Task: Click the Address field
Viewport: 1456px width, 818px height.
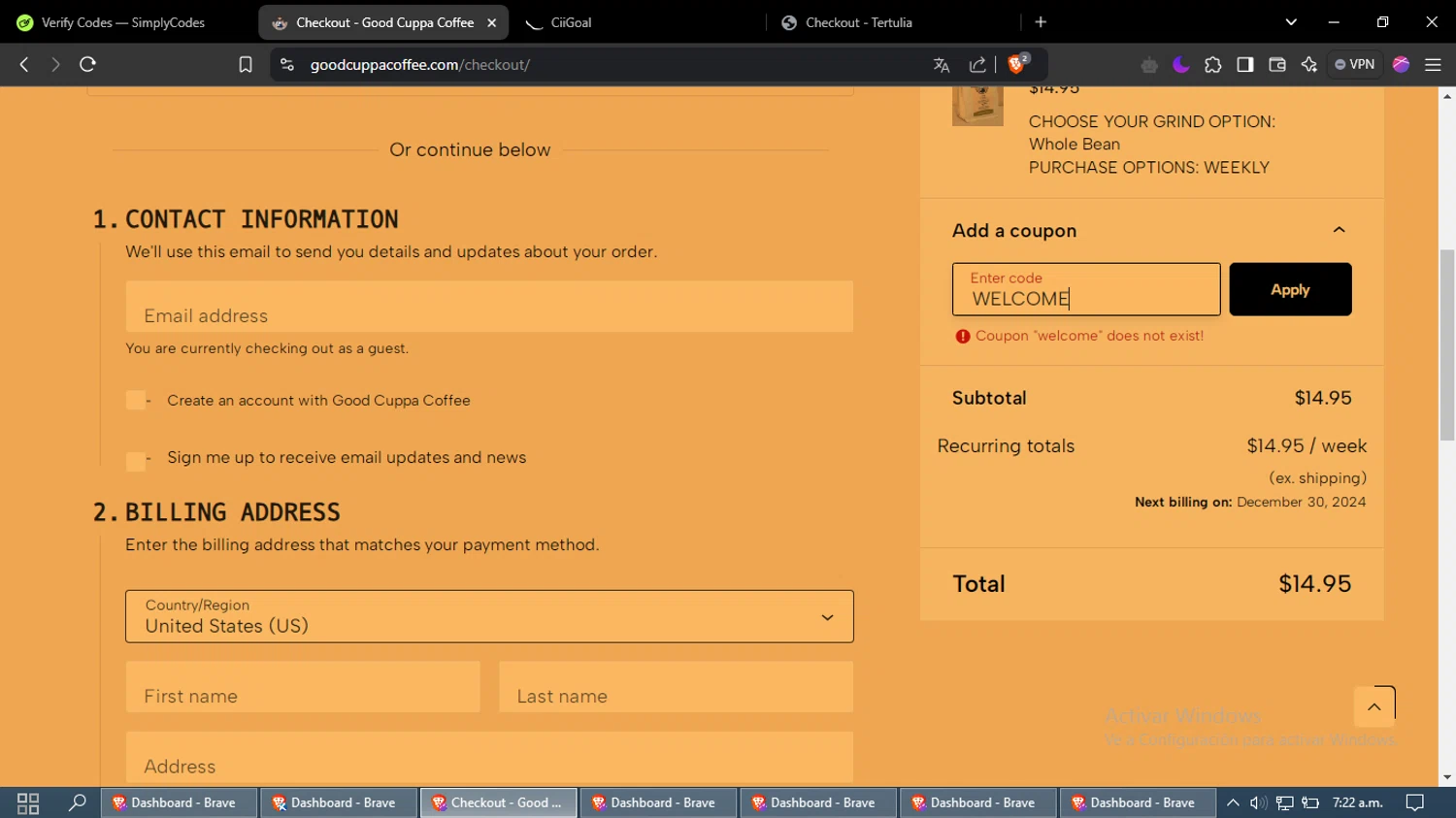Action: (489, 757)
